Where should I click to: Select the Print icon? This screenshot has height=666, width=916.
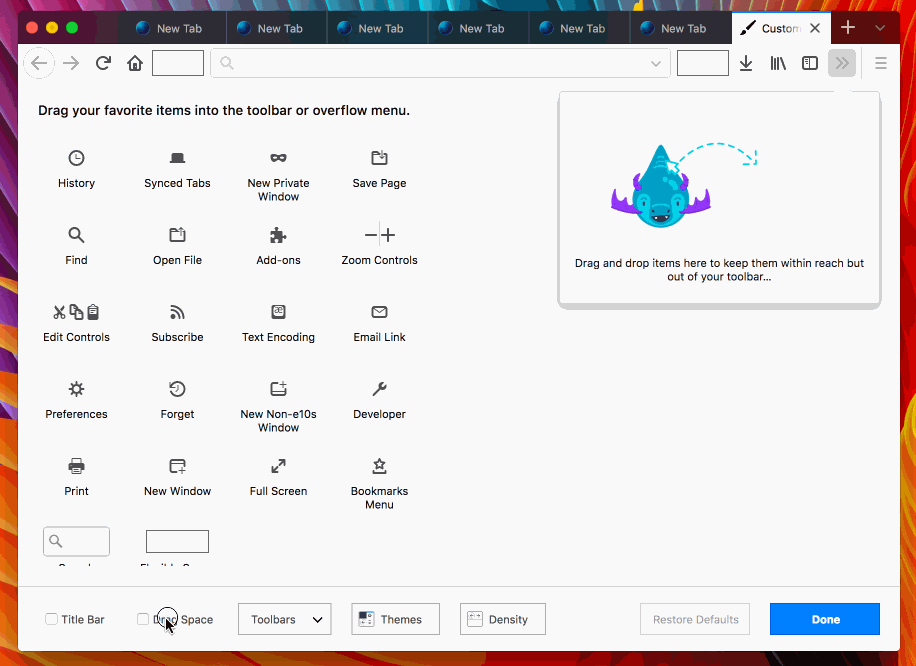click(77, 466)
